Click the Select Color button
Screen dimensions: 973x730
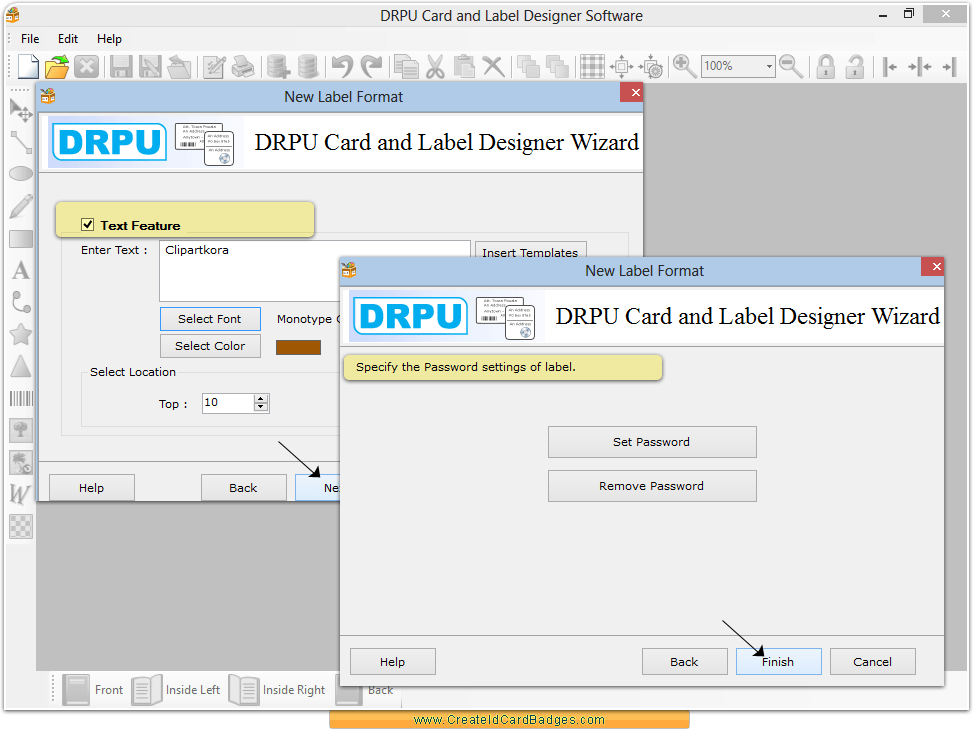[x=210, y=346]
